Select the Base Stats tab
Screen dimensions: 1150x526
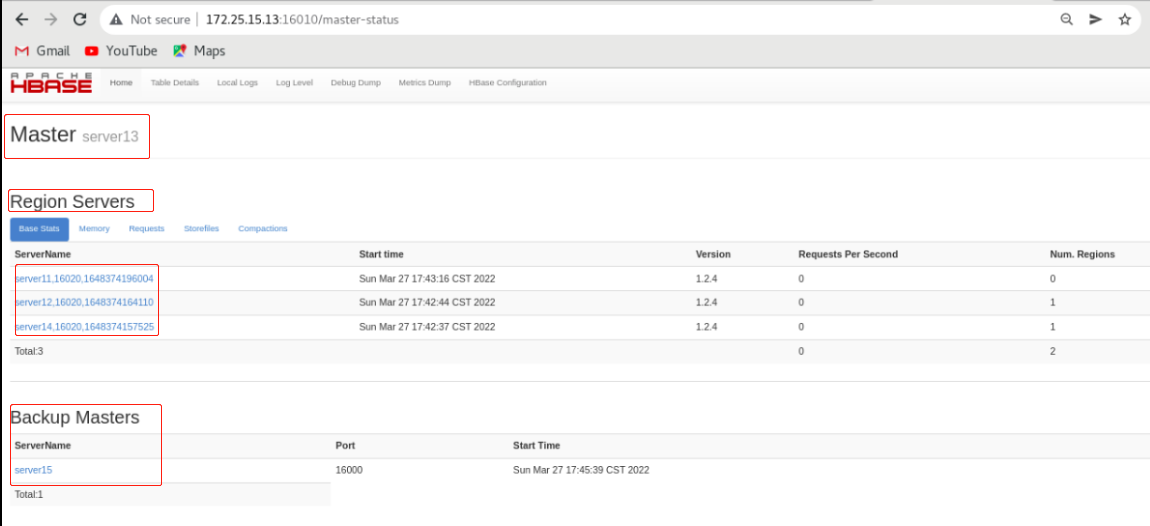point(40,229)
